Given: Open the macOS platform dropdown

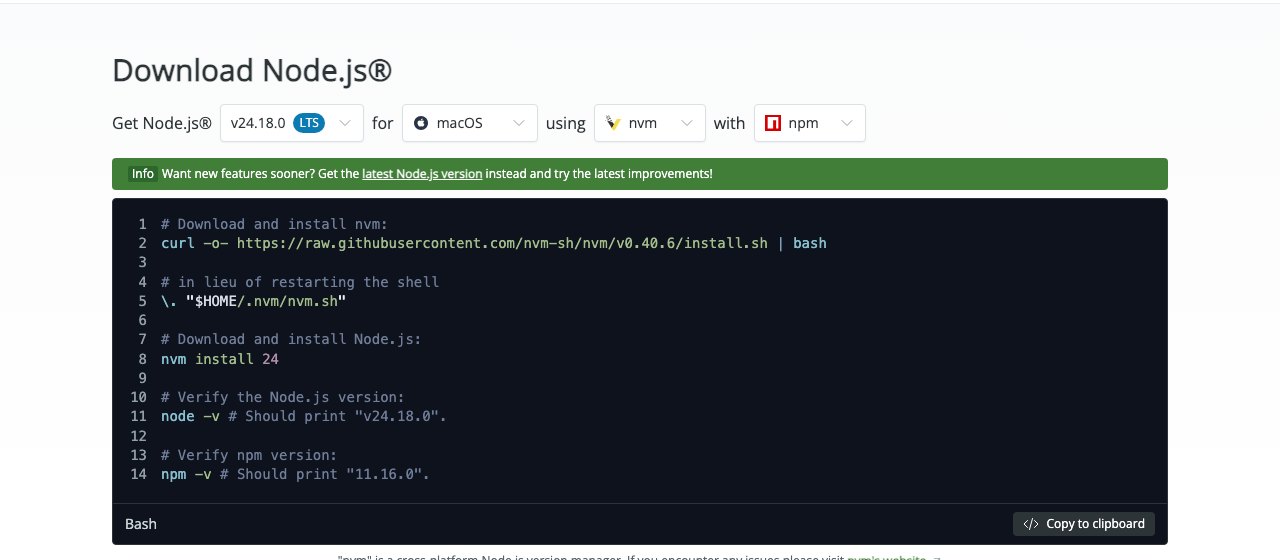Looking at the screenshot, I should click(x=470, y=123).
